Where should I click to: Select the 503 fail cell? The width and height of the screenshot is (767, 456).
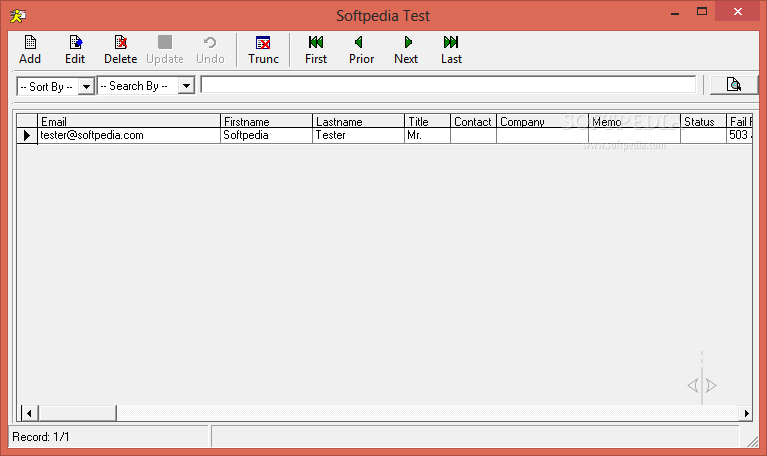coord(739,136)
